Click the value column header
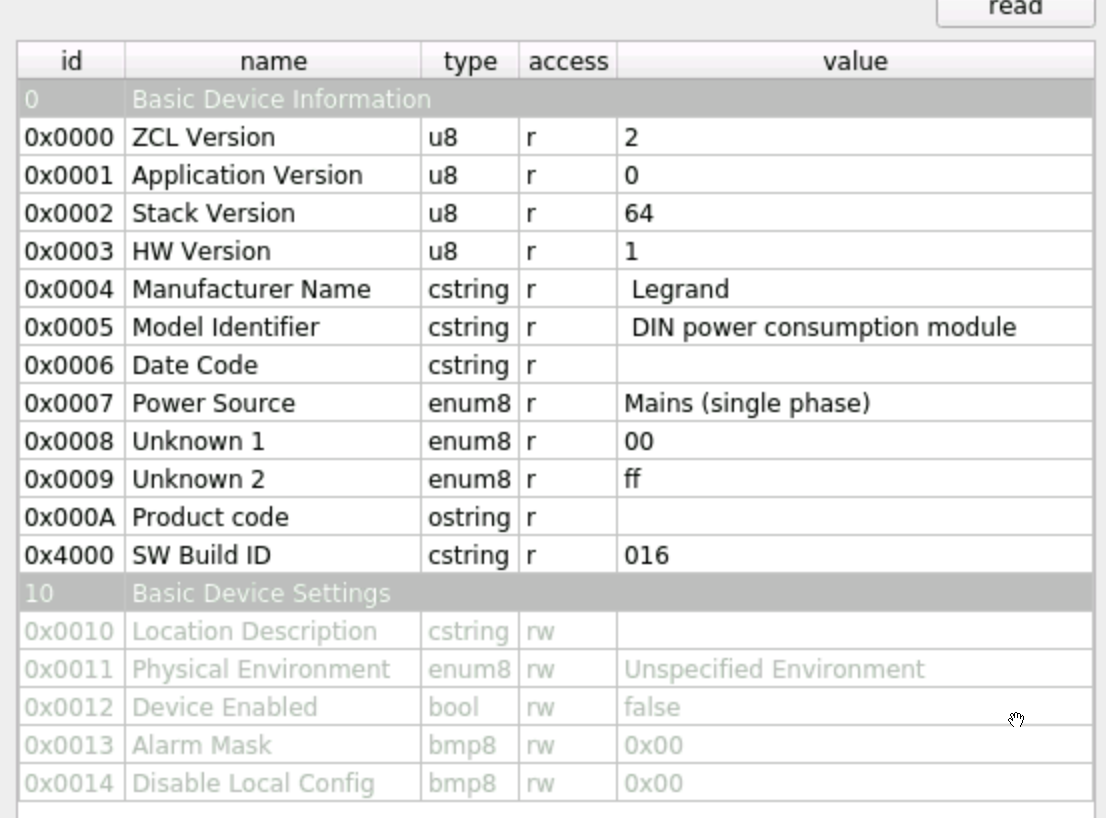 point(855,61)
